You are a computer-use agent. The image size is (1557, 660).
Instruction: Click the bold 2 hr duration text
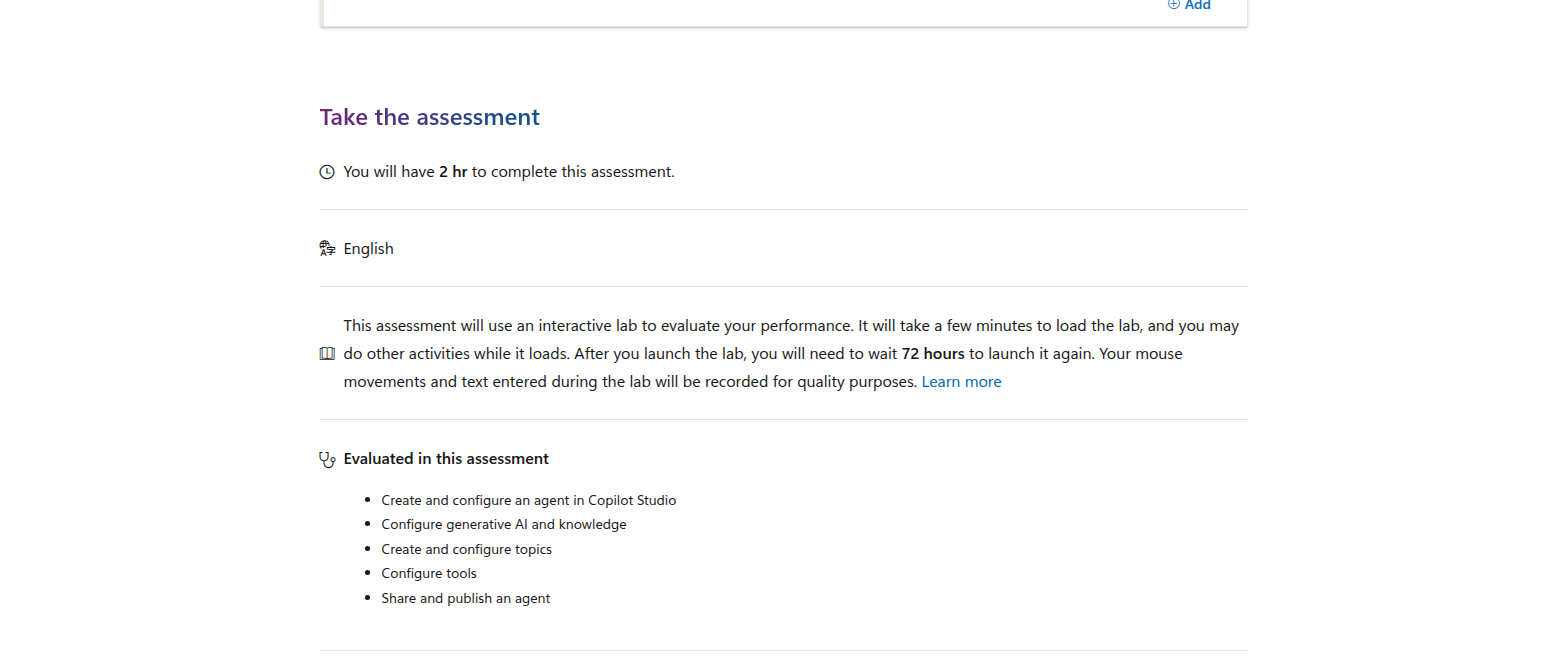tap(453, 172)
